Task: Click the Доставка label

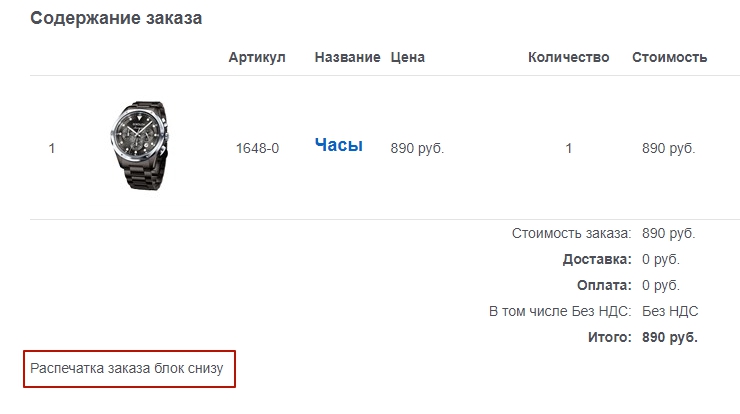Action: pos(596,260)
